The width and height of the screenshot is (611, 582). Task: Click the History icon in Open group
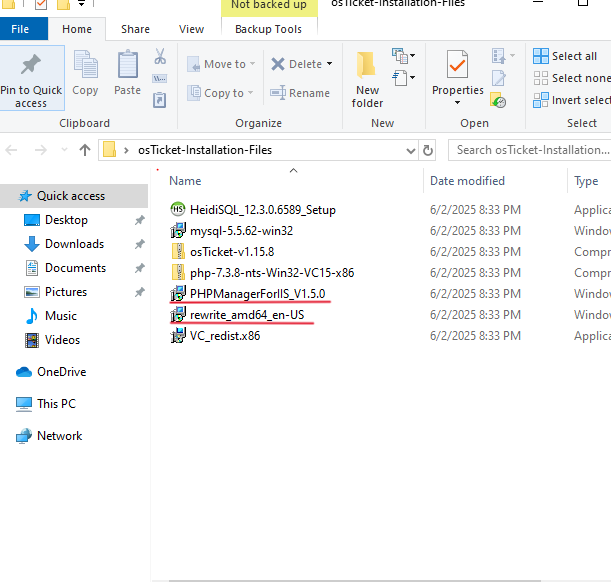click(498, 101)
